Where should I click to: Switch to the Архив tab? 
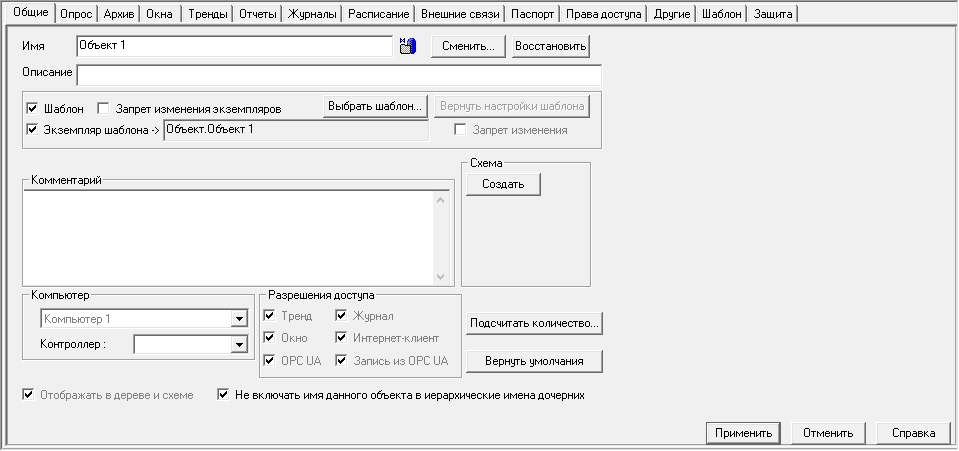click(119, 13)
